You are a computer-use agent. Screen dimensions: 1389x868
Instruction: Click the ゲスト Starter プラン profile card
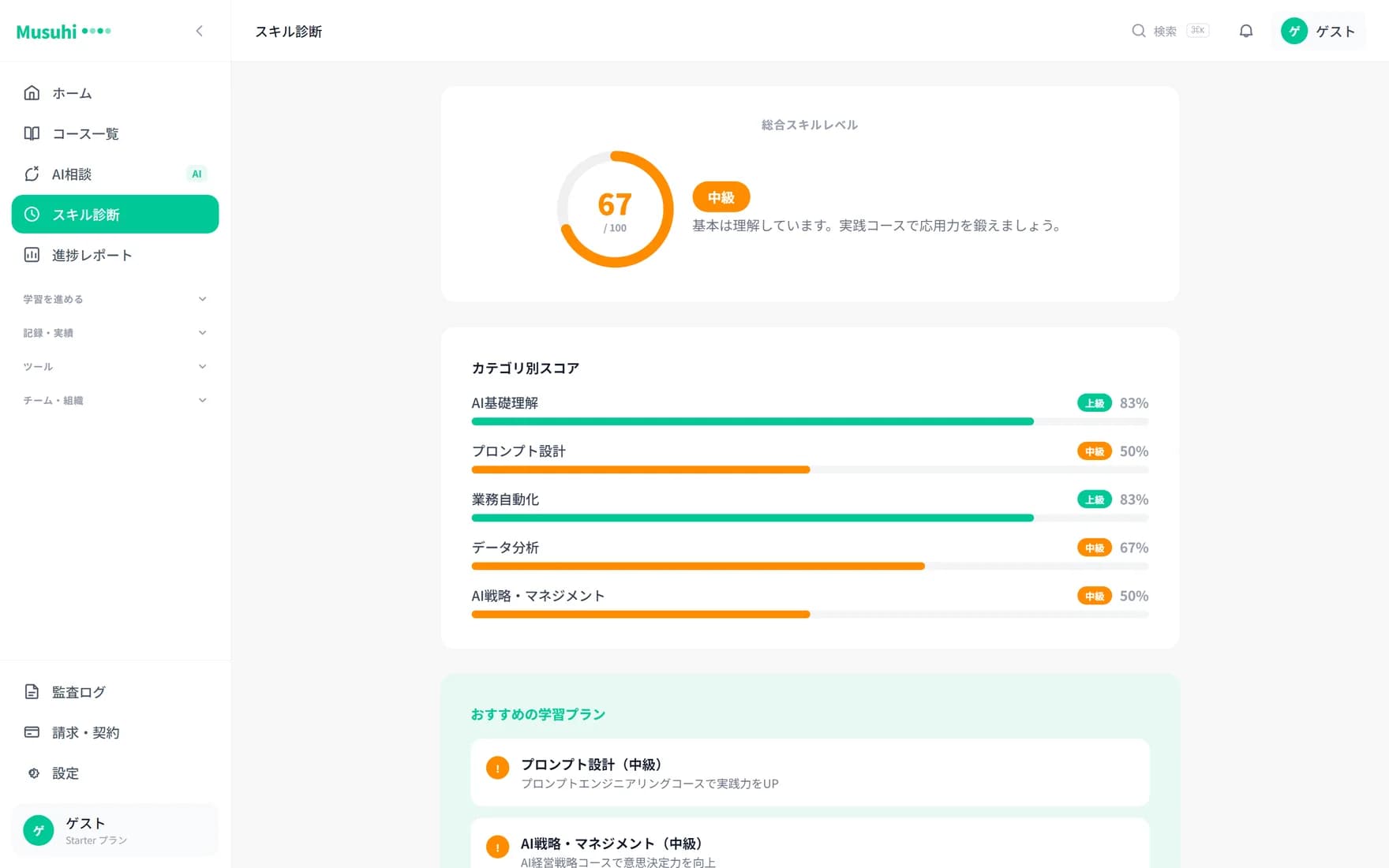115,830
